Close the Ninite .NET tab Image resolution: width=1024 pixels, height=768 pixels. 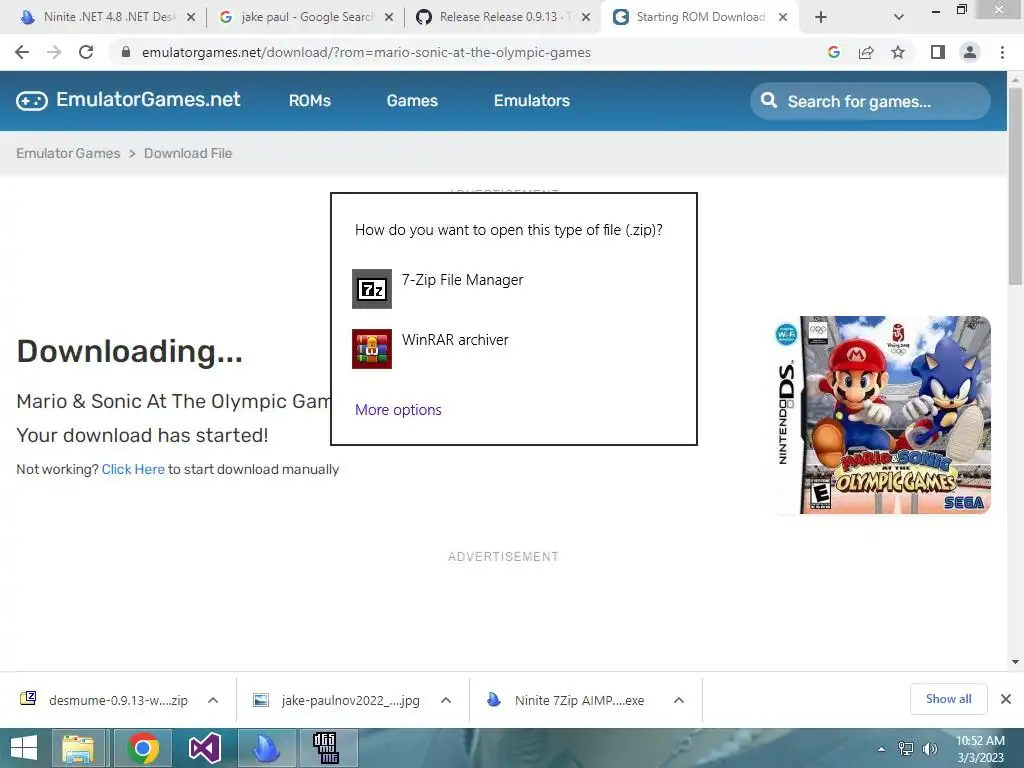click(191, 17)
